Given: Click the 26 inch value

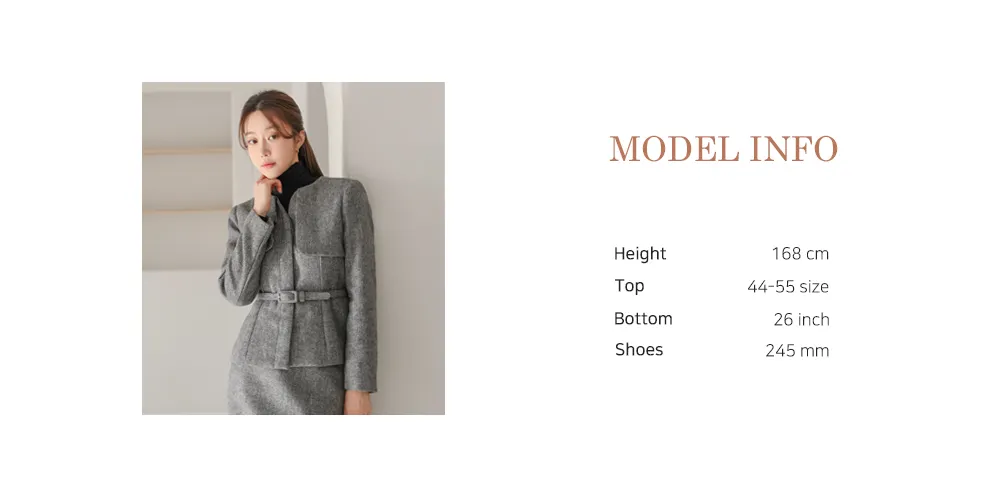Looking at the screenshot, I should pyautogui.click(x=802, y=320).
